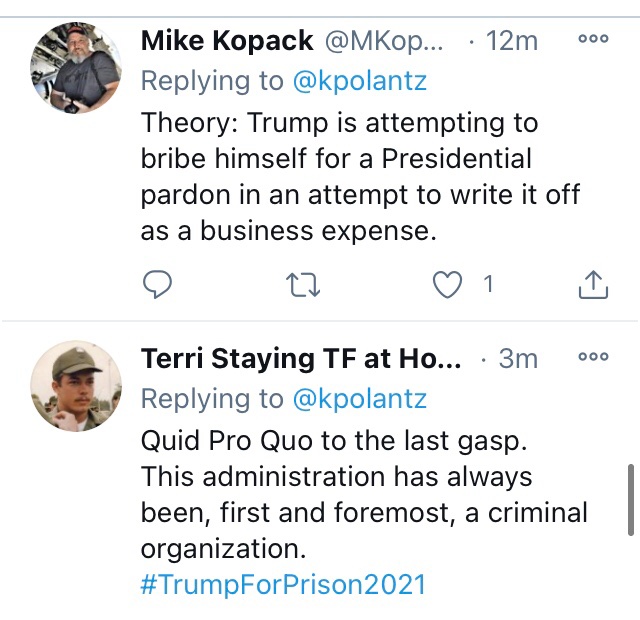The height and width of the screenshot is (620, 640).
Task: Open Mike Kopack's tweet text about bribe theory
Action: [360, 176]
